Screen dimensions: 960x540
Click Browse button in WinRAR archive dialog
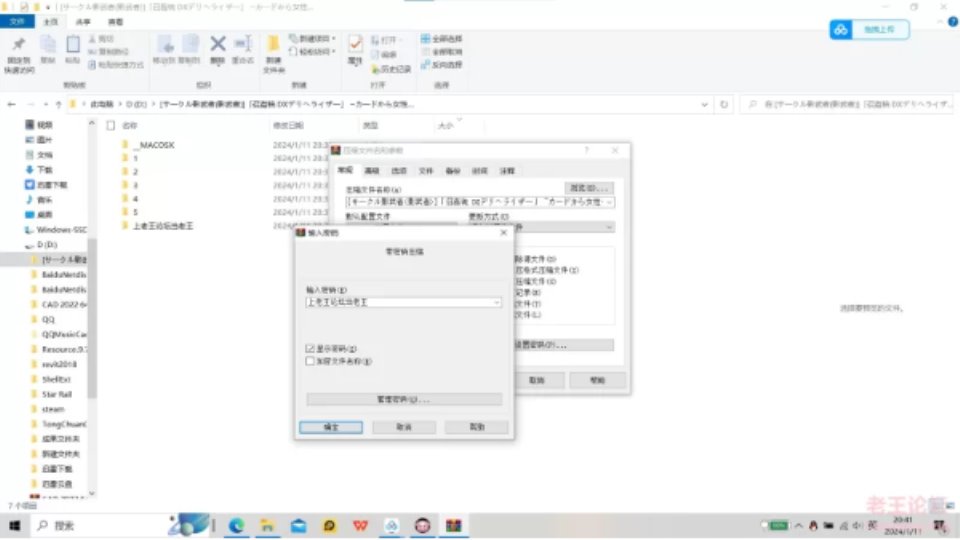tap(589, 188)
